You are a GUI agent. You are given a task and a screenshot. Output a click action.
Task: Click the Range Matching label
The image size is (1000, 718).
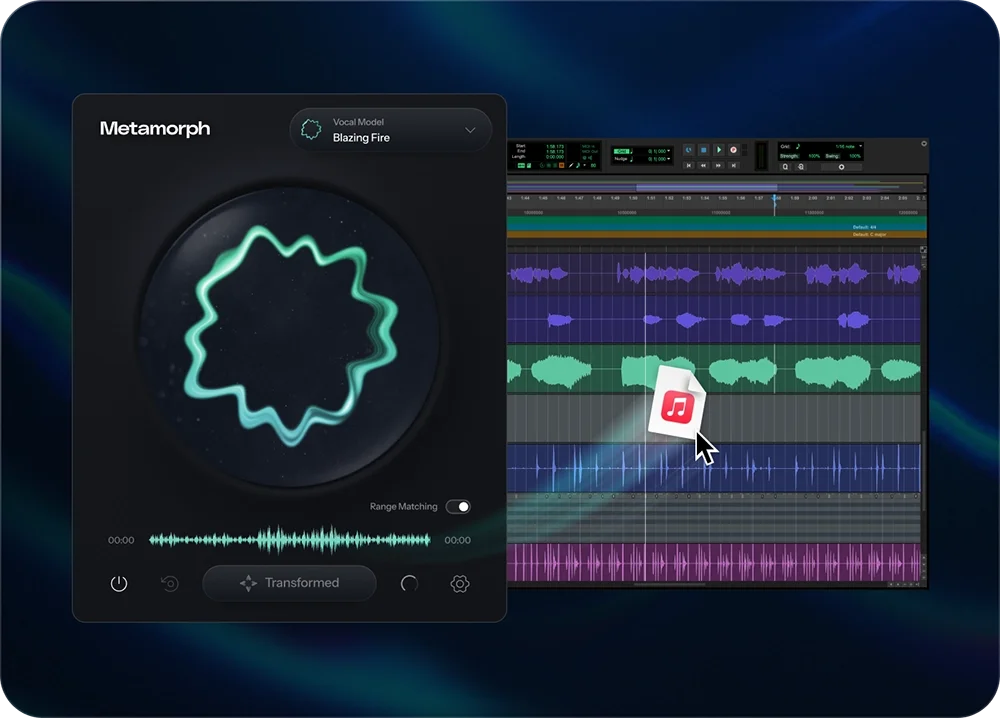404,506
